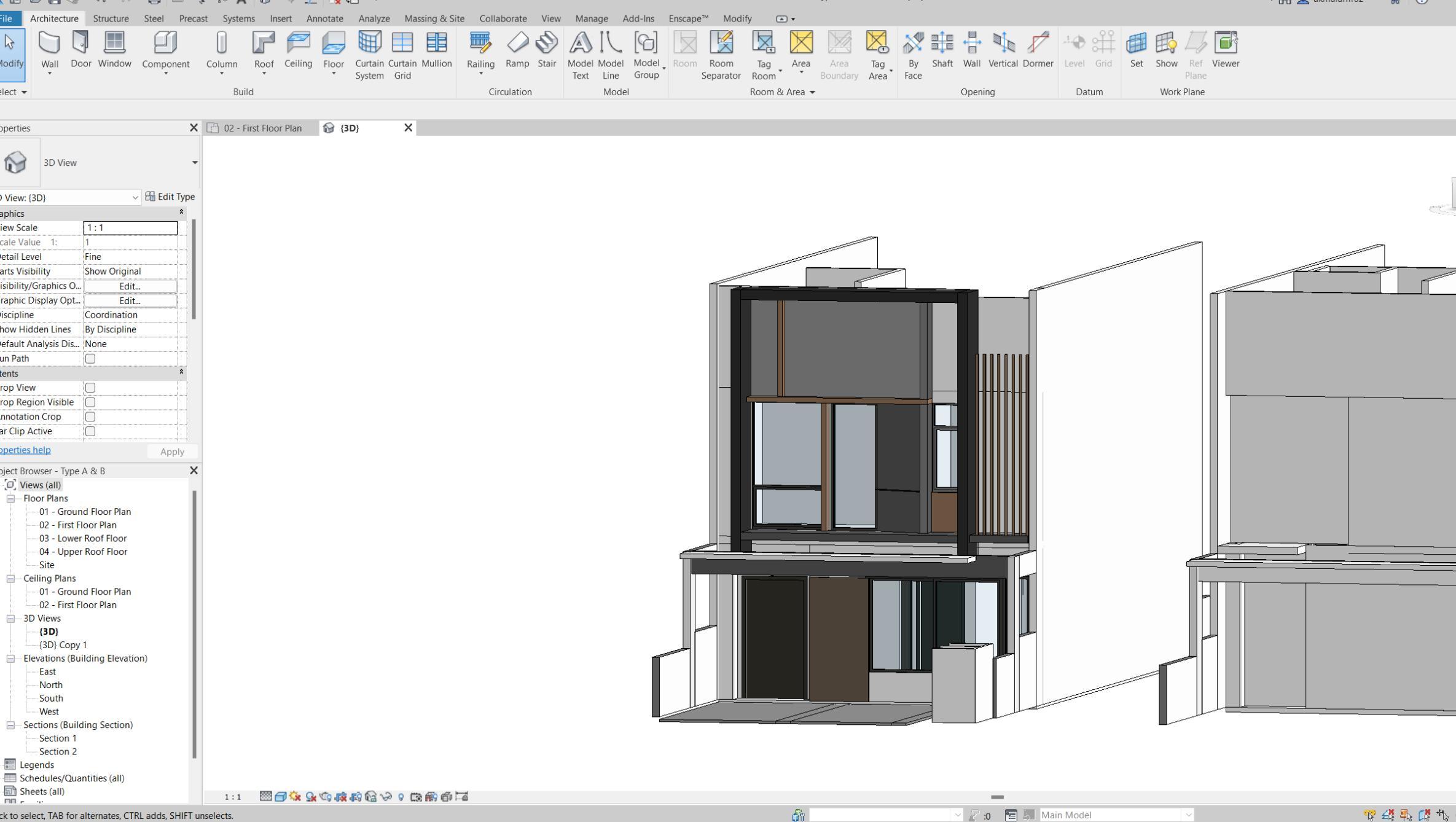1456x822 pixels.
Task: Expand the Room & Area panel dropdown
Action: 812,92
